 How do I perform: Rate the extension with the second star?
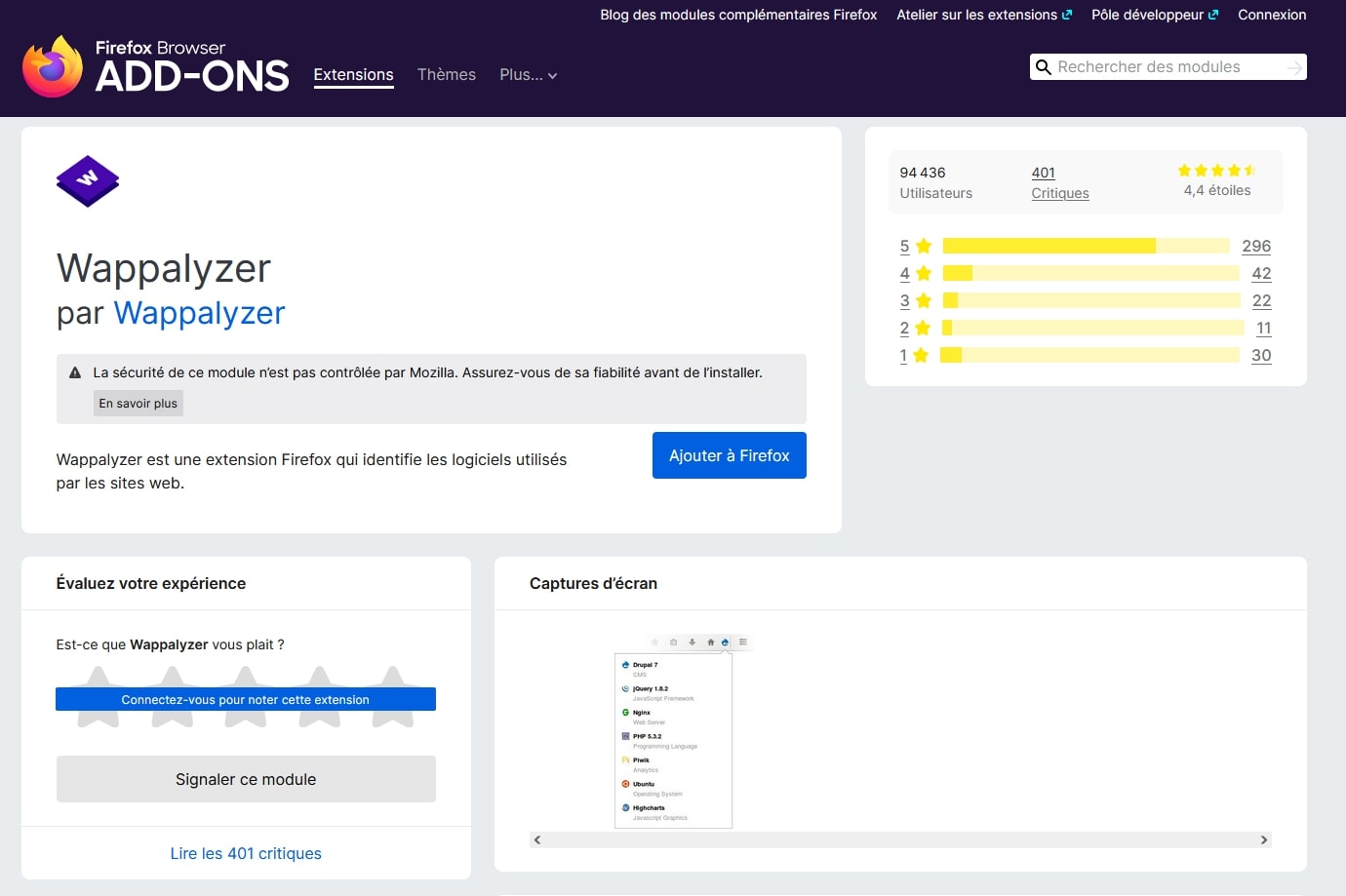(x=172, y=697)
